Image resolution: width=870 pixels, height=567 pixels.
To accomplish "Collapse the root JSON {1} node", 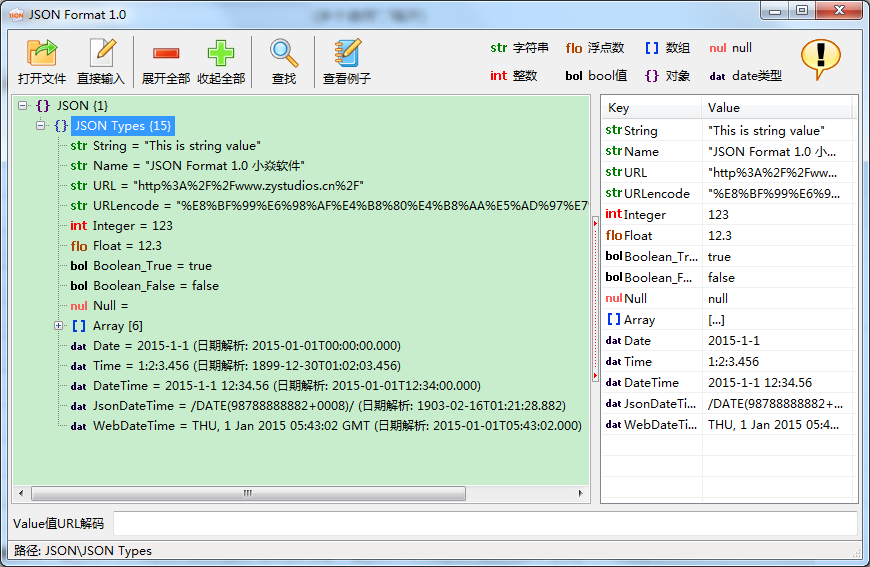I will [22, 105].
